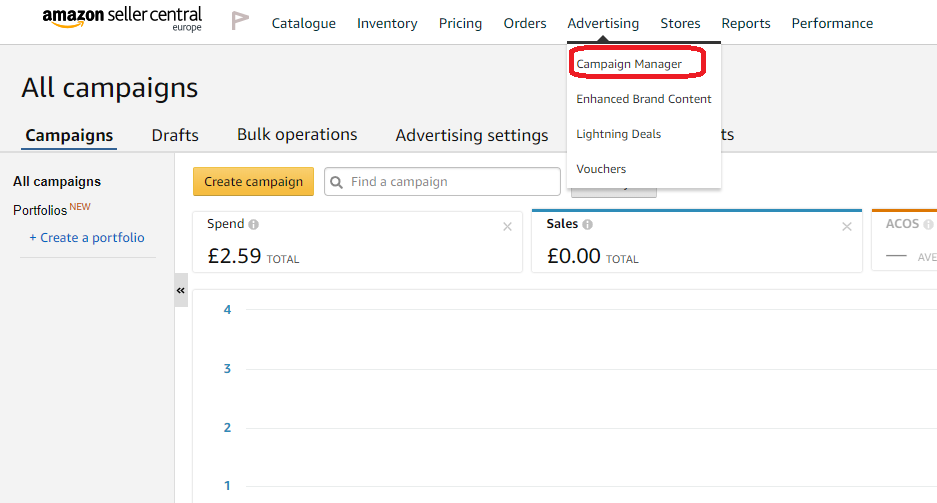Click the flag icon beside the logo
The image size is (937, 503).
tap(240, 21)
